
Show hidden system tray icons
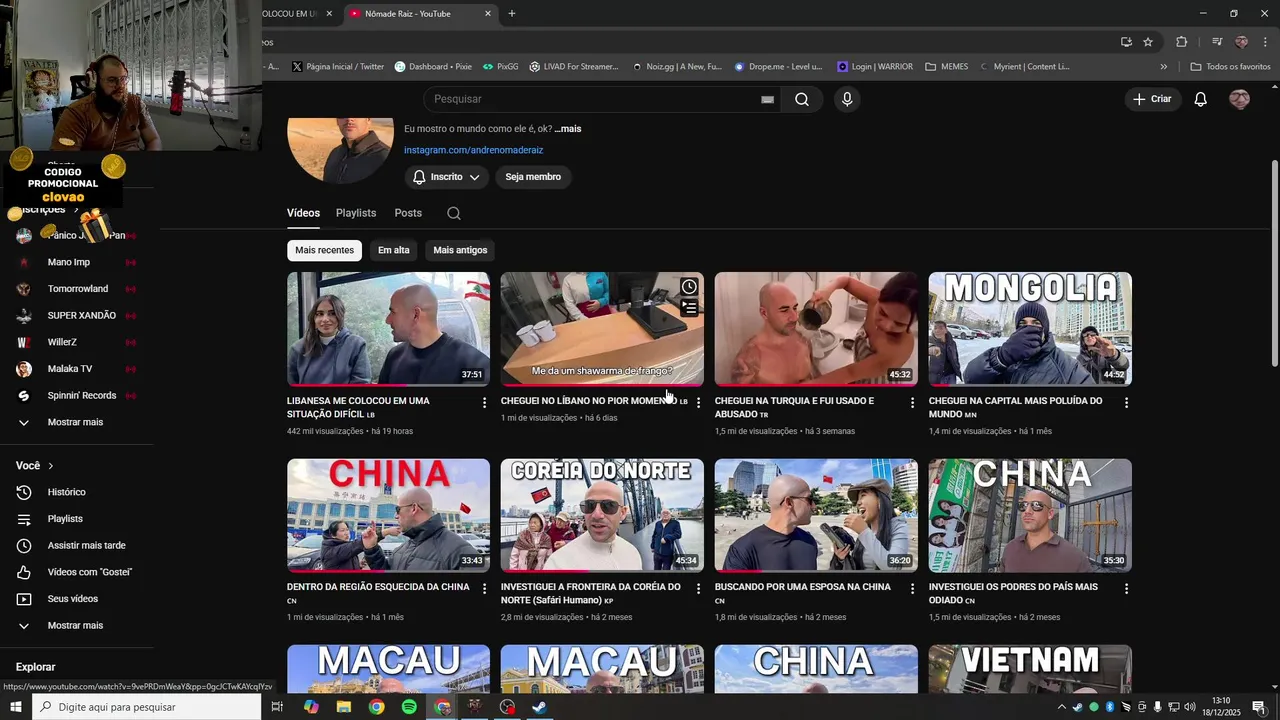click(1061, 707)
